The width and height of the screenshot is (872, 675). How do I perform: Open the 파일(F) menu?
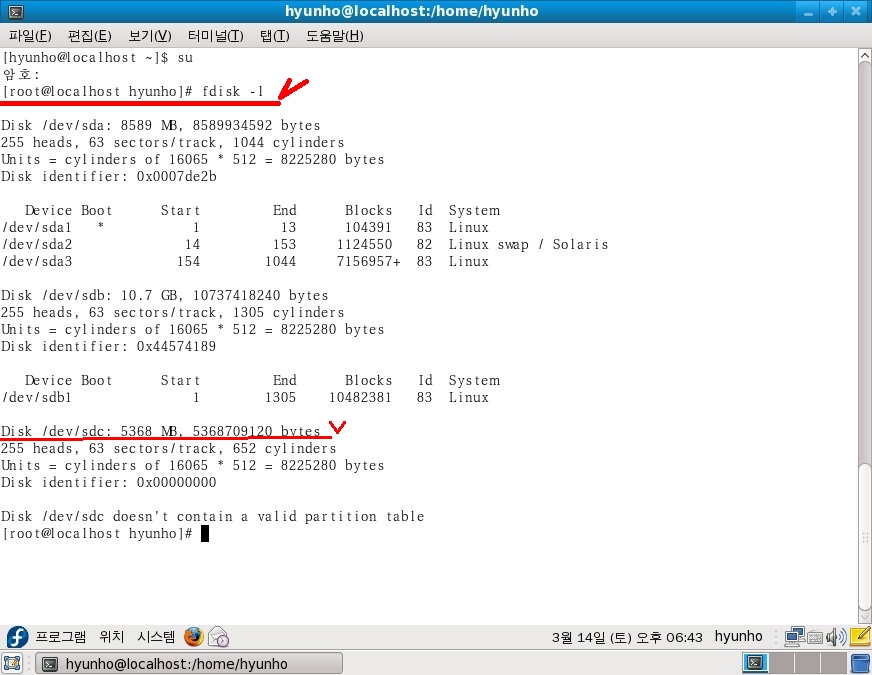[30, 36]
